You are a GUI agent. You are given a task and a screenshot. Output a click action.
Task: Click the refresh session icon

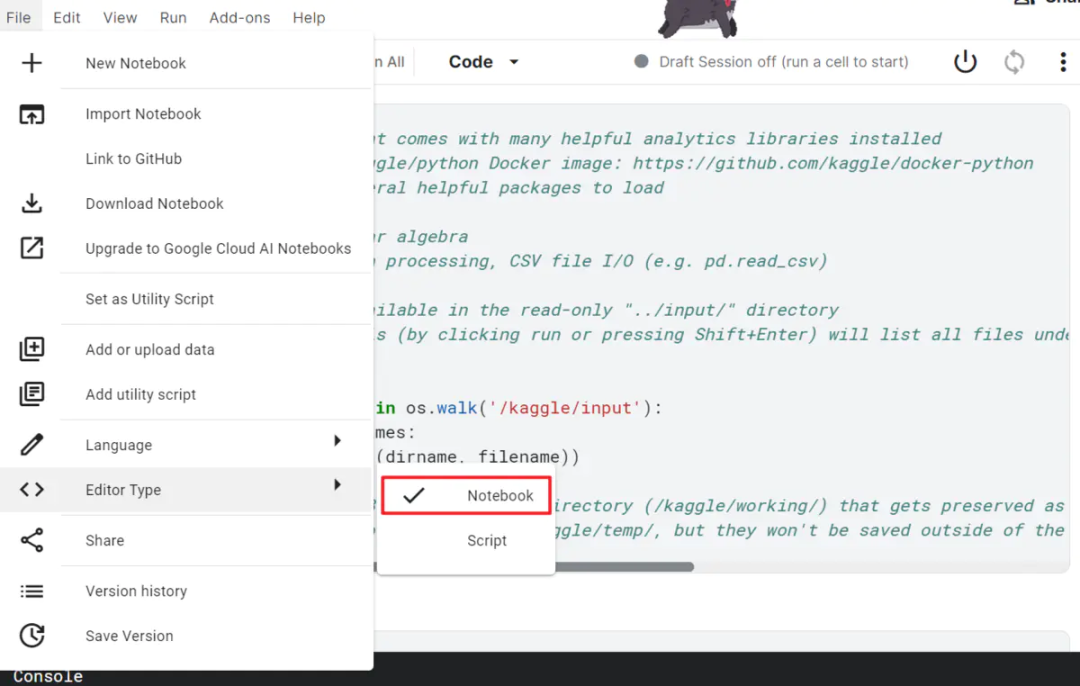pos(1014,62)
